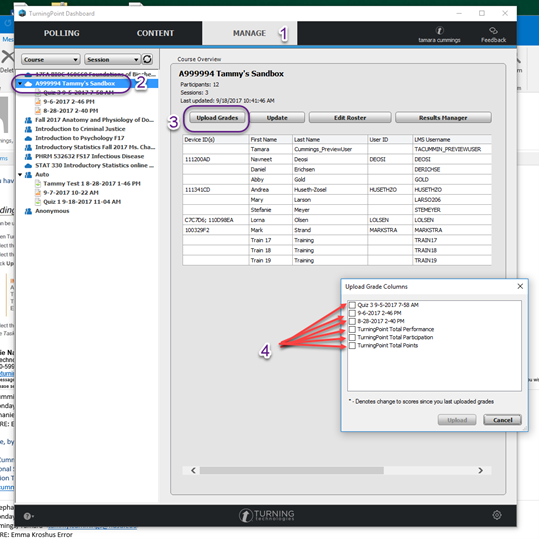
Task: Click the 9-6-2017 2-46 PM session file icon
Action: coord(38,102)
